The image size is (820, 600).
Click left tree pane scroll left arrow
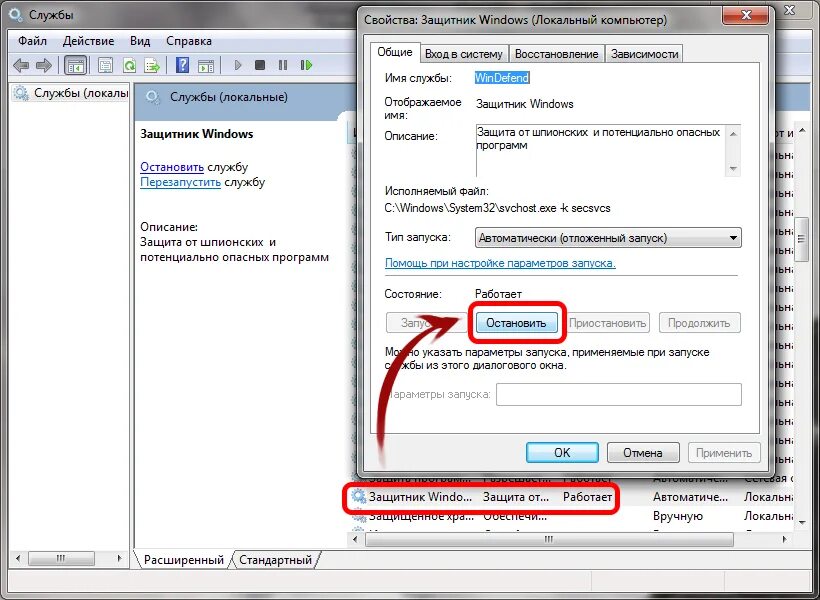coord(19,559)
